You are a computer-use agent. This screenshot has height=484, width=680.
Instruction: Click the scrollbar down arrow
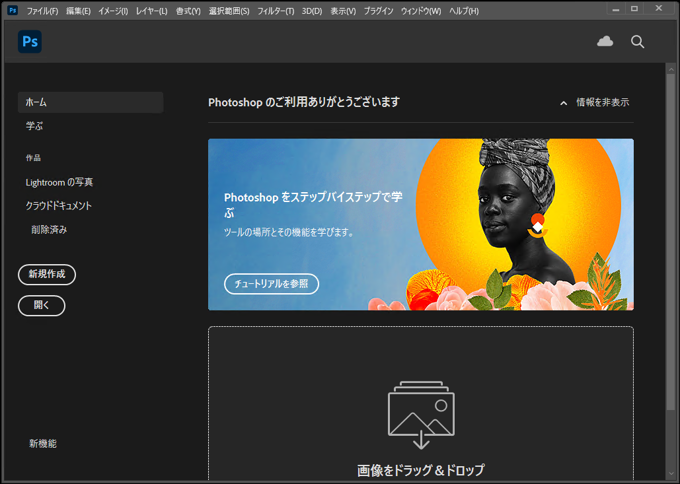[671, 474]
